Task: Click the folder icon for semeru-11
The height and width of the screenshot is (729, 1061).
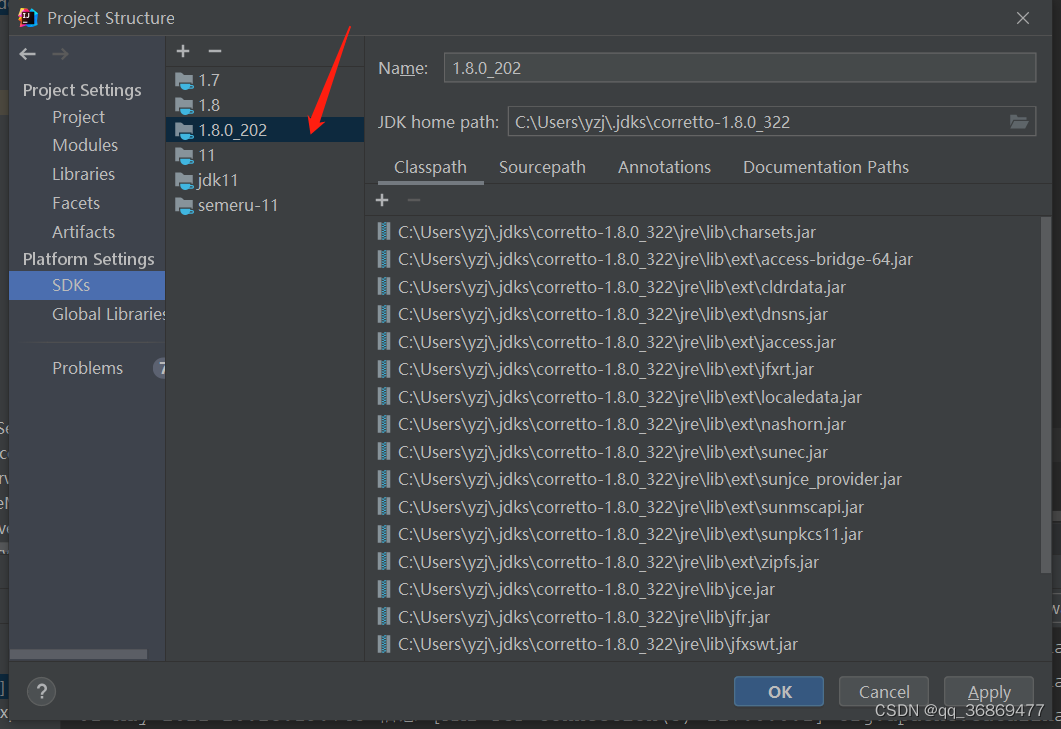Action: (x=184, y=206)
